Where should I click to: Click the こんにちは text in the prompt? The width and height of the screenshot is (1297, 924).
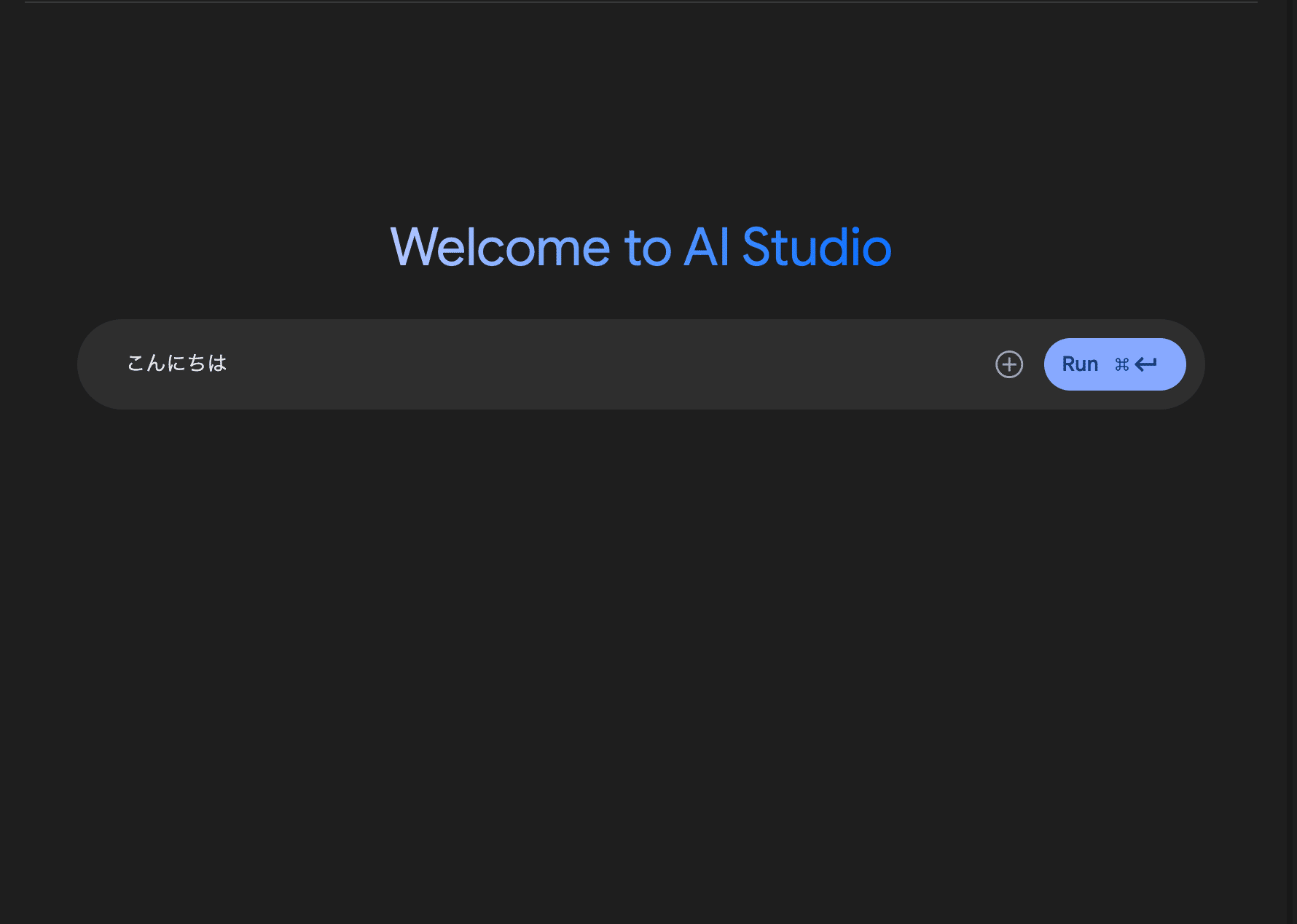pyautogui.click(x=177, y=363)
